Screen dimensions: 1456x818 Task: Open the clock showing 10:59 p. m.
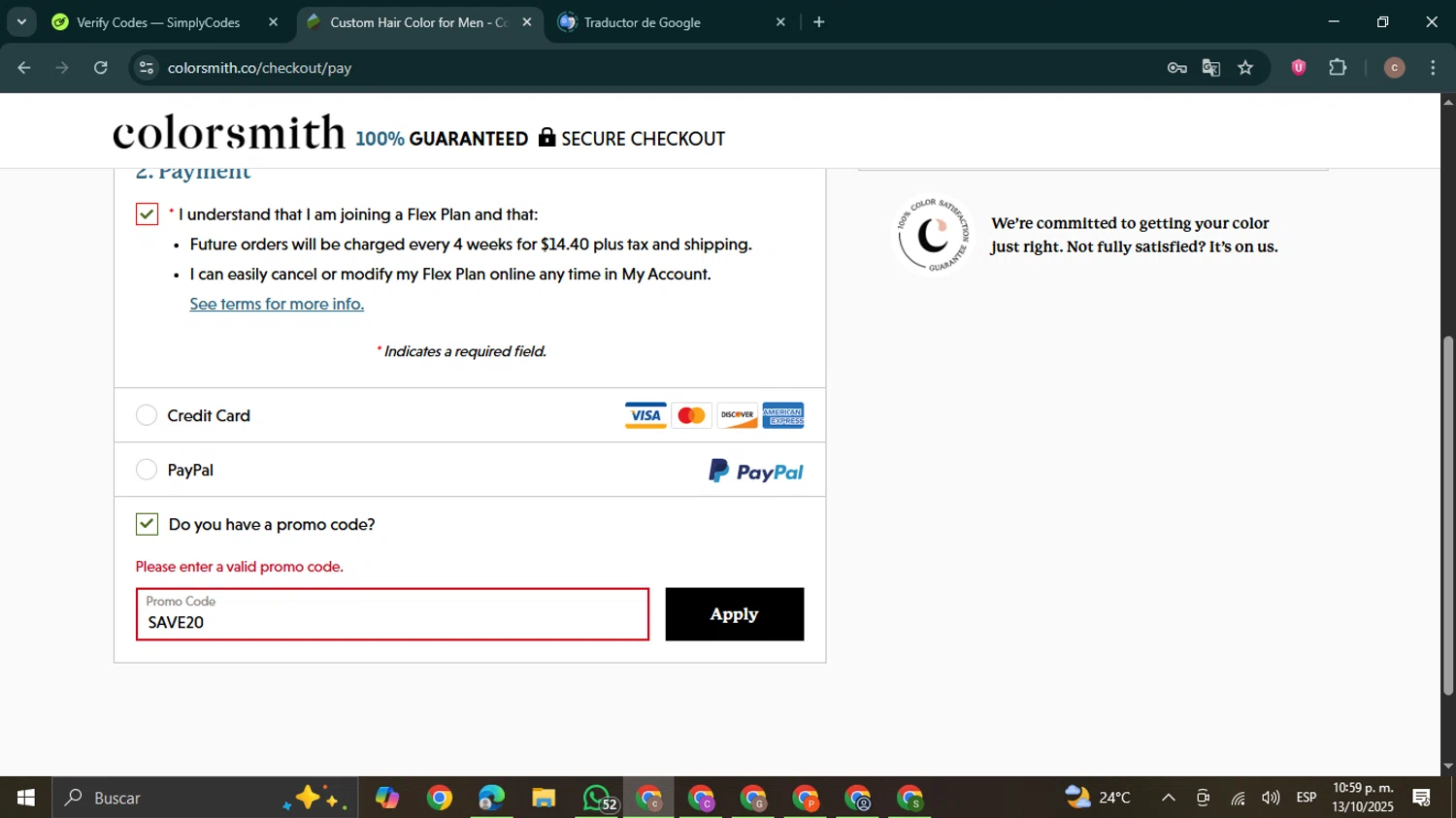tap(1363, 798)
